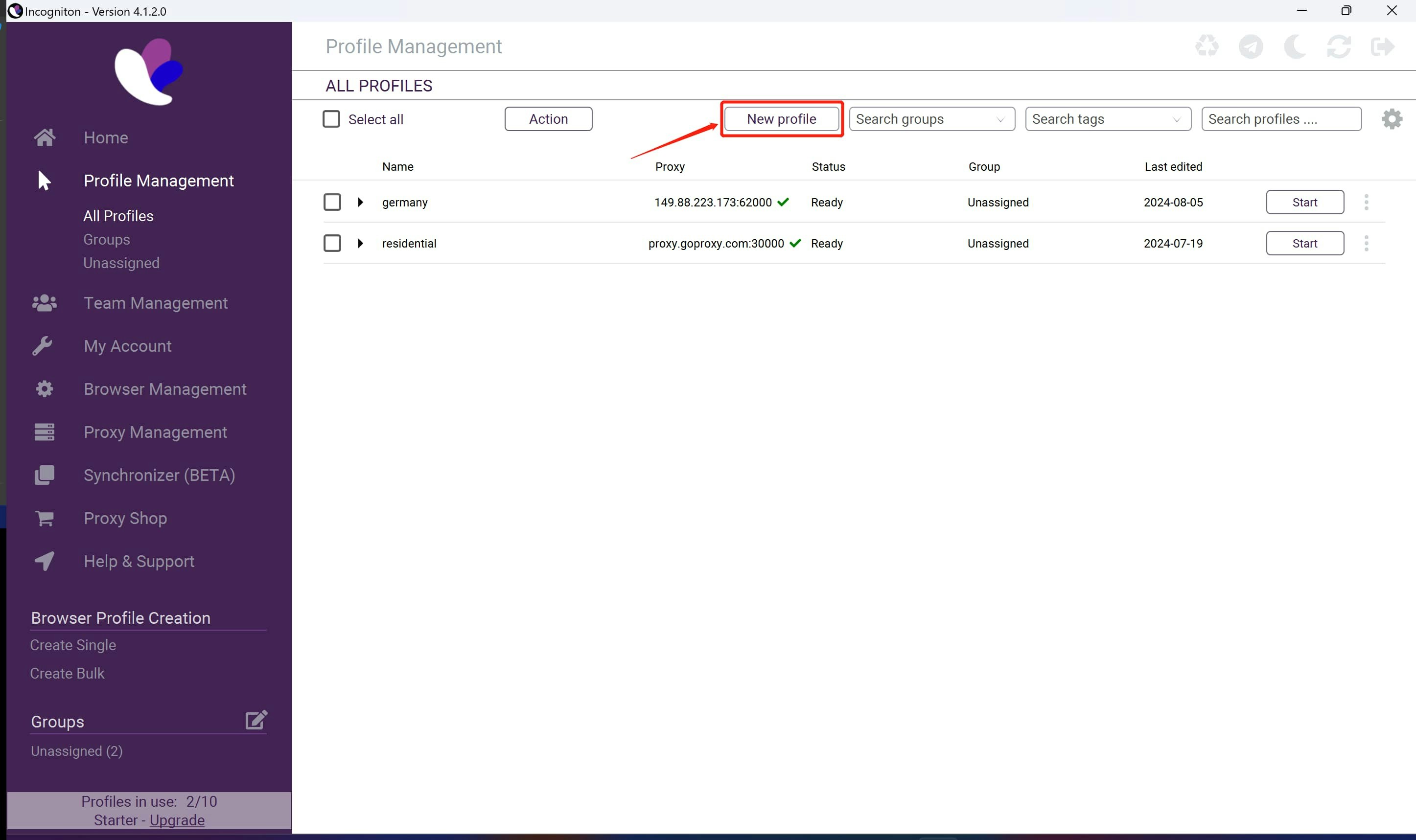The image size is (1416, 840).
Task: Click the logout arrow icon
Action: pyautogui.click(x=1382, y=46)
